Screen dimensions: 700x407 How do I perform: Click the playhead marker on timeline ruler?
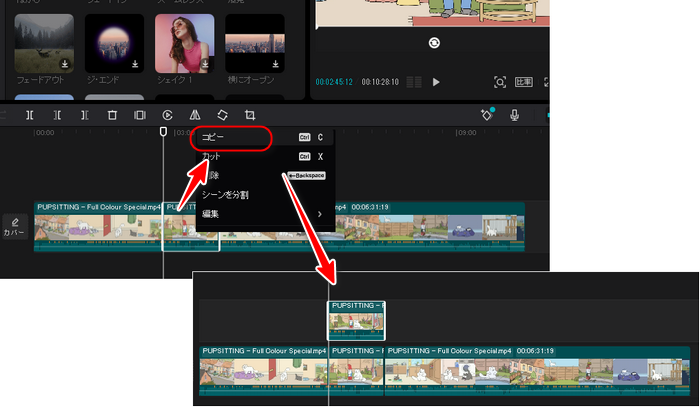pos(164,131)
